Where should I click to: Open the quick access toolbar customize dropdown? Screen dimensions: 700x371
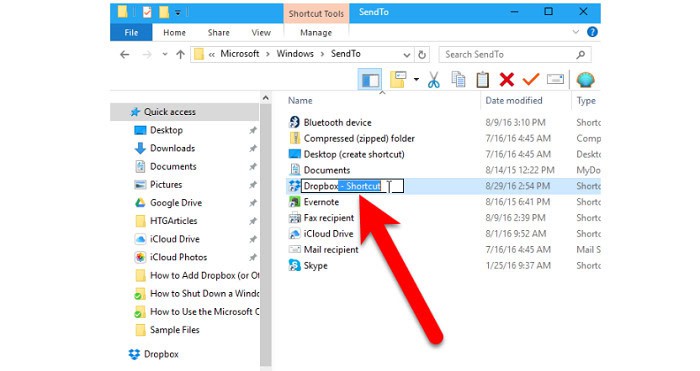178,13
